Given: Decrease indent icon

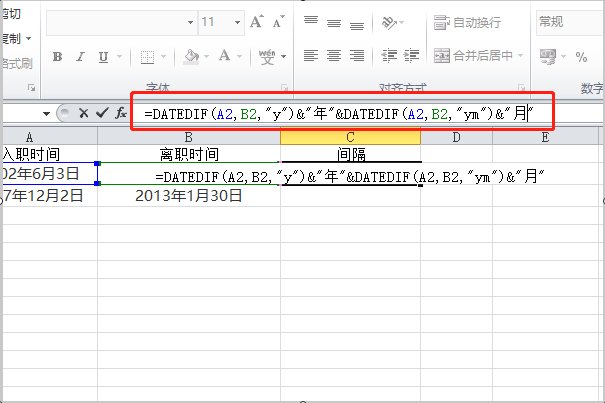Looking at the screenshot, I should 389,56.
